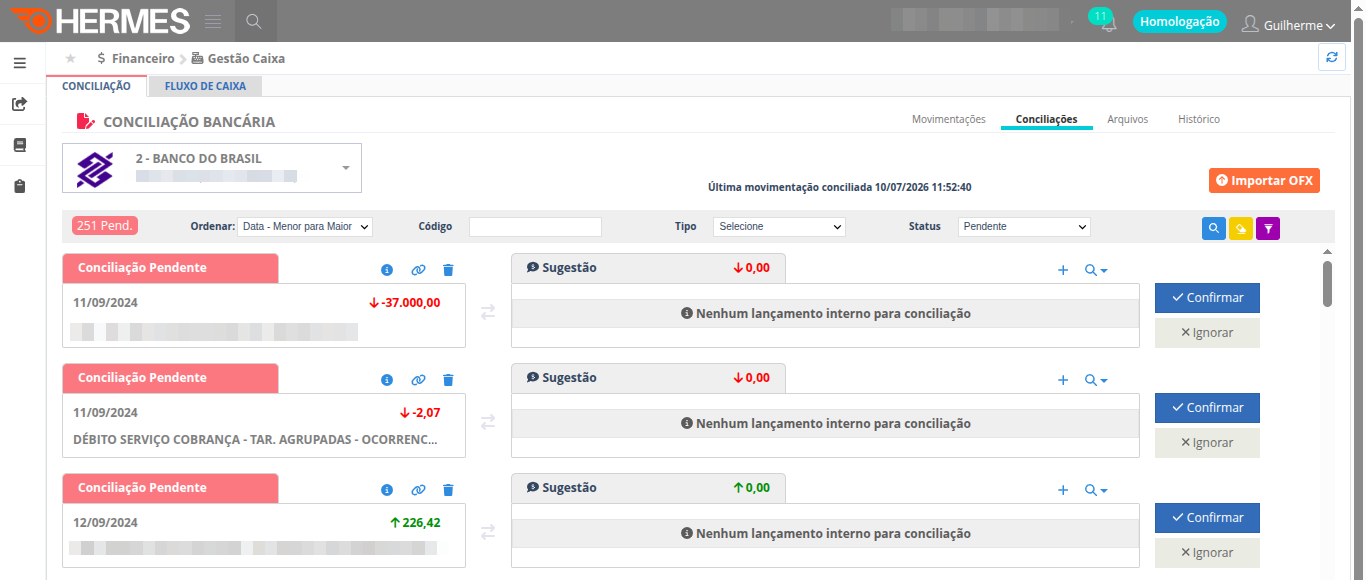Screen dimensions: 1366x580
Task: Toggle the left sidebar hamburger icon
Action: click(x=19, y=63)
